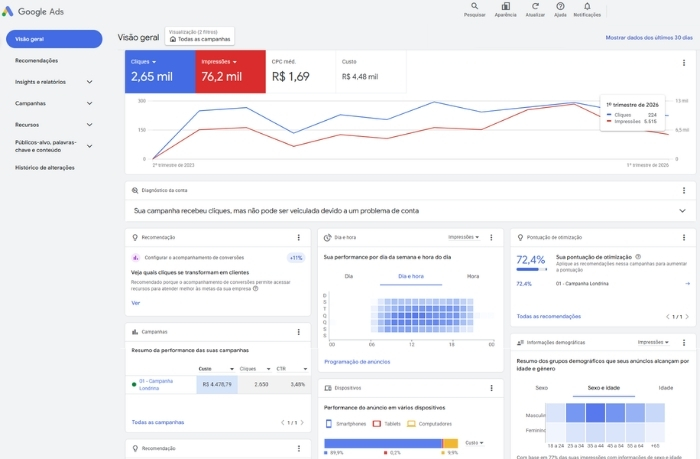The height and width of the screenshot is (459, 700).
Task: Open Impressões dropdown in Informações demográficas card
Action: (653, 342)
